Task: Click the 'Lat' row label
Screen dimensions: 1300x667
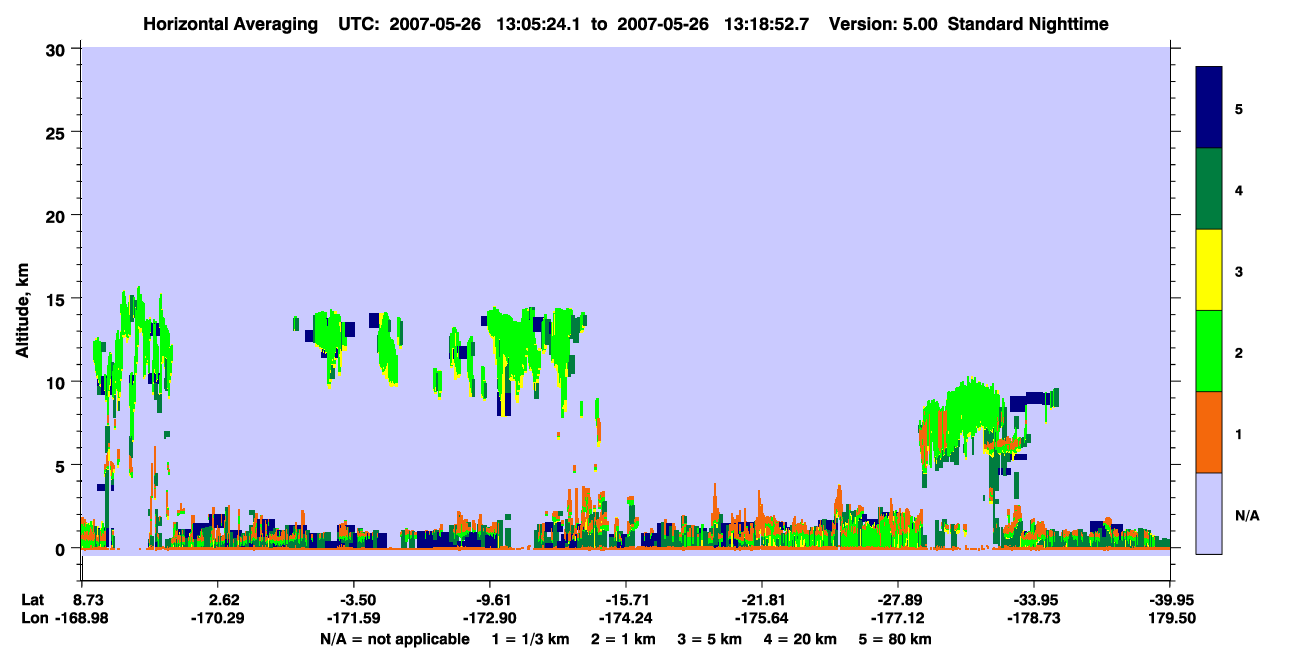Action: tap(32, 600)
